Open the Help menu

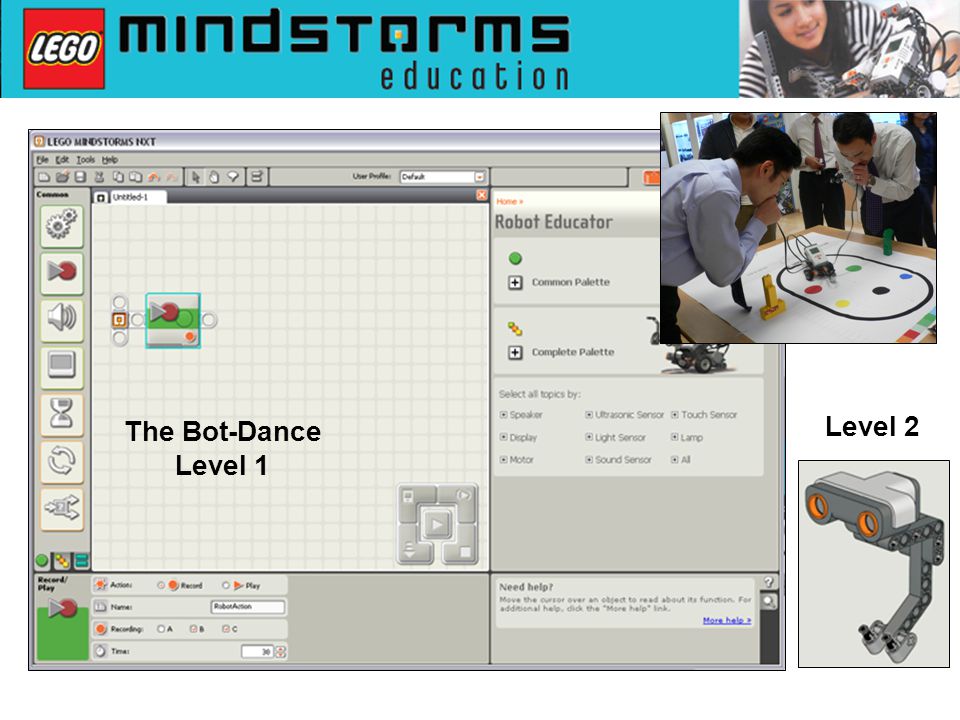click(x=110, y=160)
